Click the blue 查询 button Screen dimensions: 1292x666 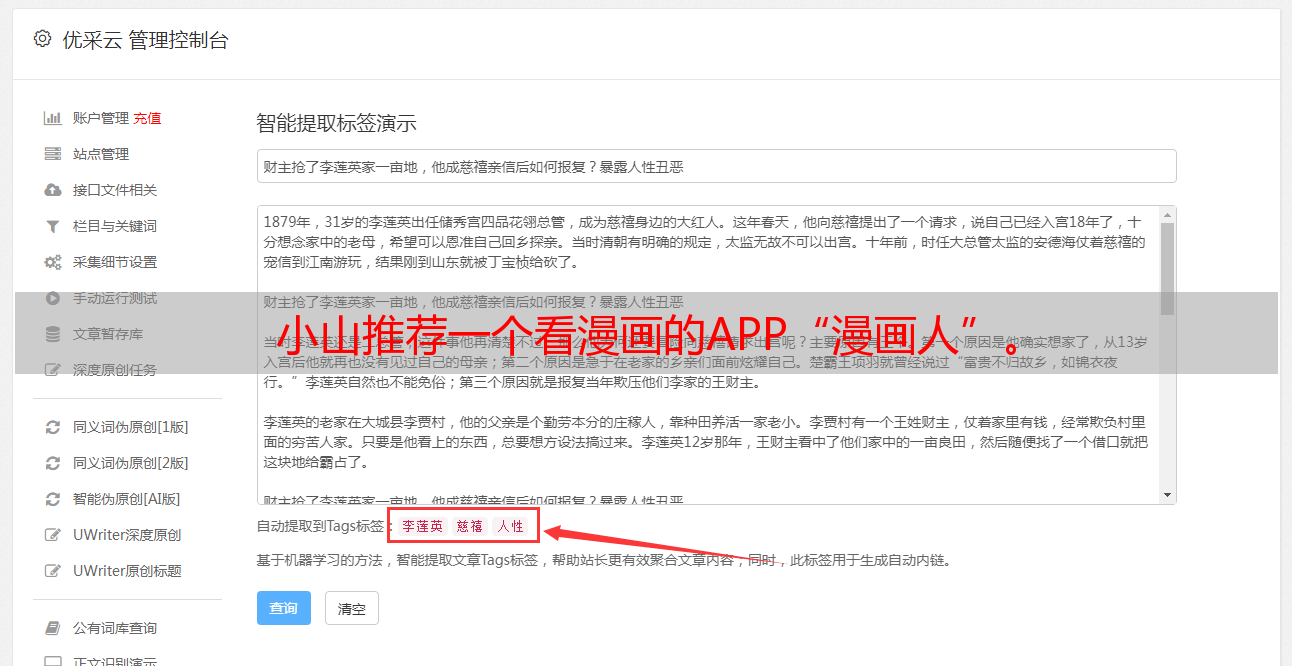click(284, 608)
